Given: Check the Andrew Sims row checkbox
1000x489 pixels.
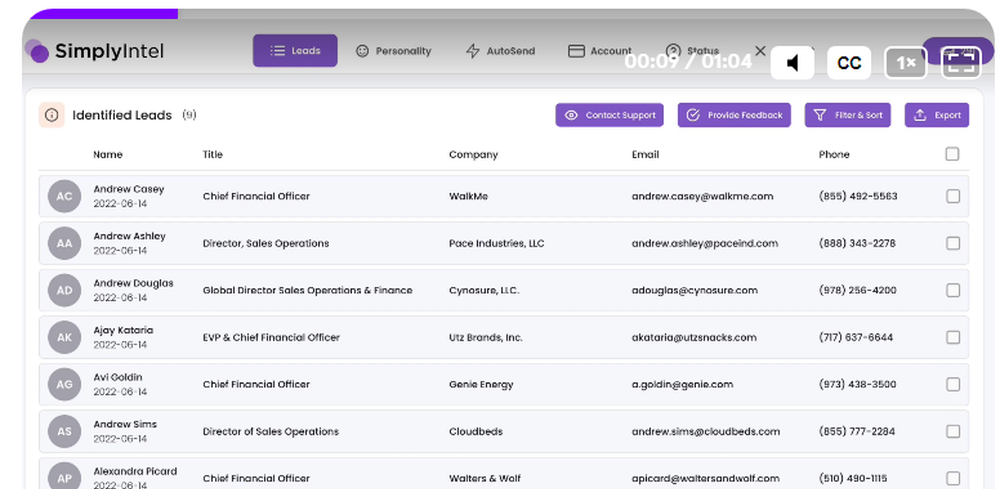Looking at the screenshot, I should tap(953, 432).
